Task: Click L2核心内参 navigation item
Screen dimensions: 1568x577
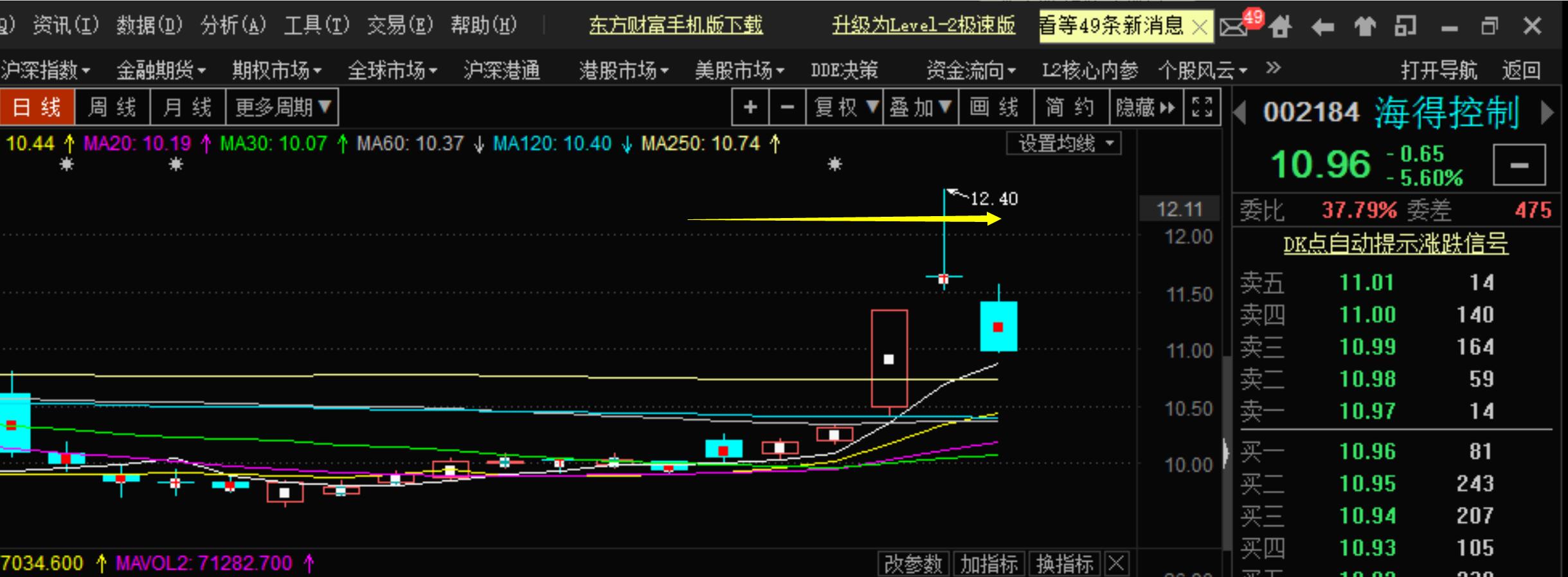Action: [1090, 69]
